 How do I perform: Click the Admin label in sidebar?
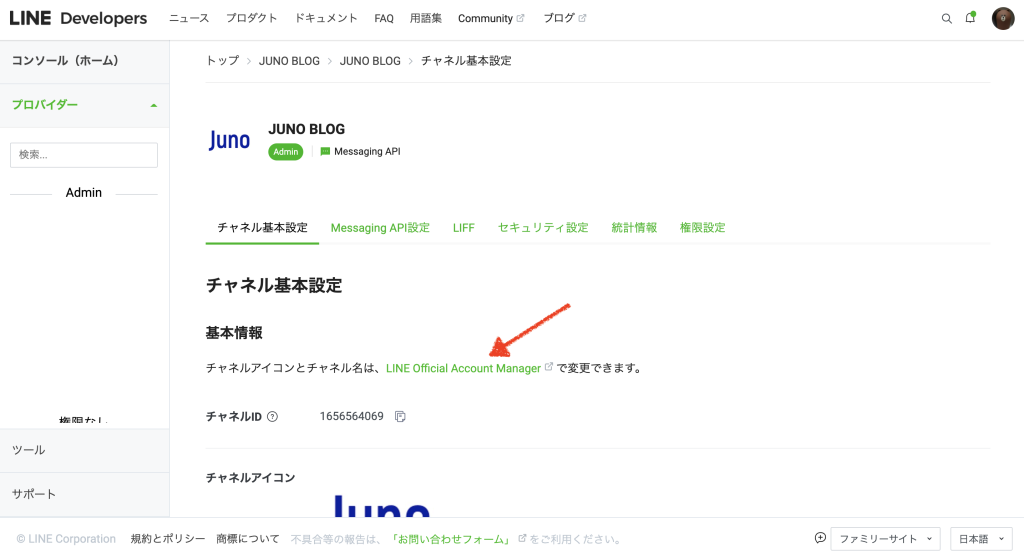coord(84,193)
